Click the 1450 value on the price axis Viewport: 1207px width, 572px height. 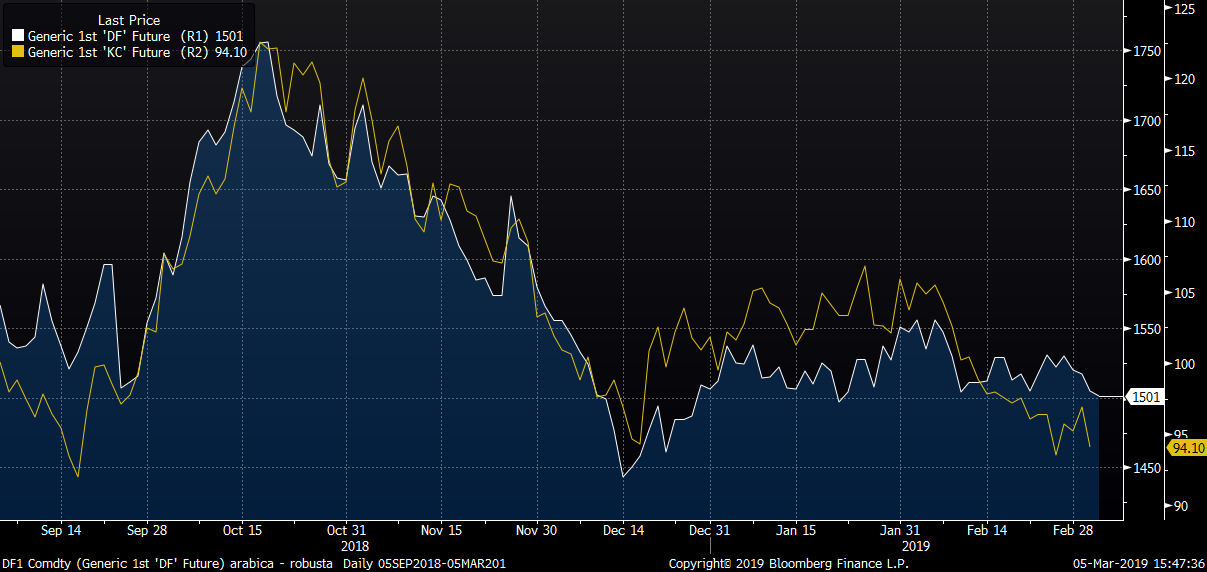tap(1146, 468)
